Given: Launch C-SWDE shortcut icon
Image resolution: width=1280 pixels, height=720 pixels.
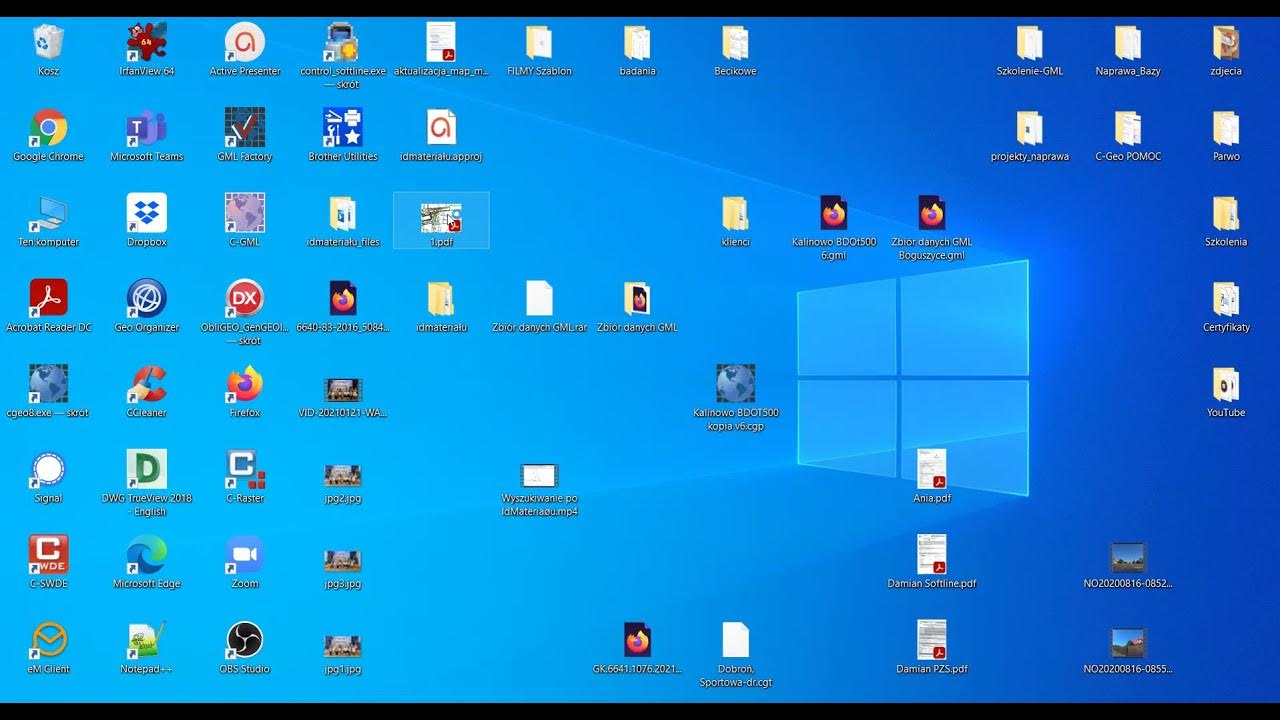Looking at the screenshot, I should (48, 555).
